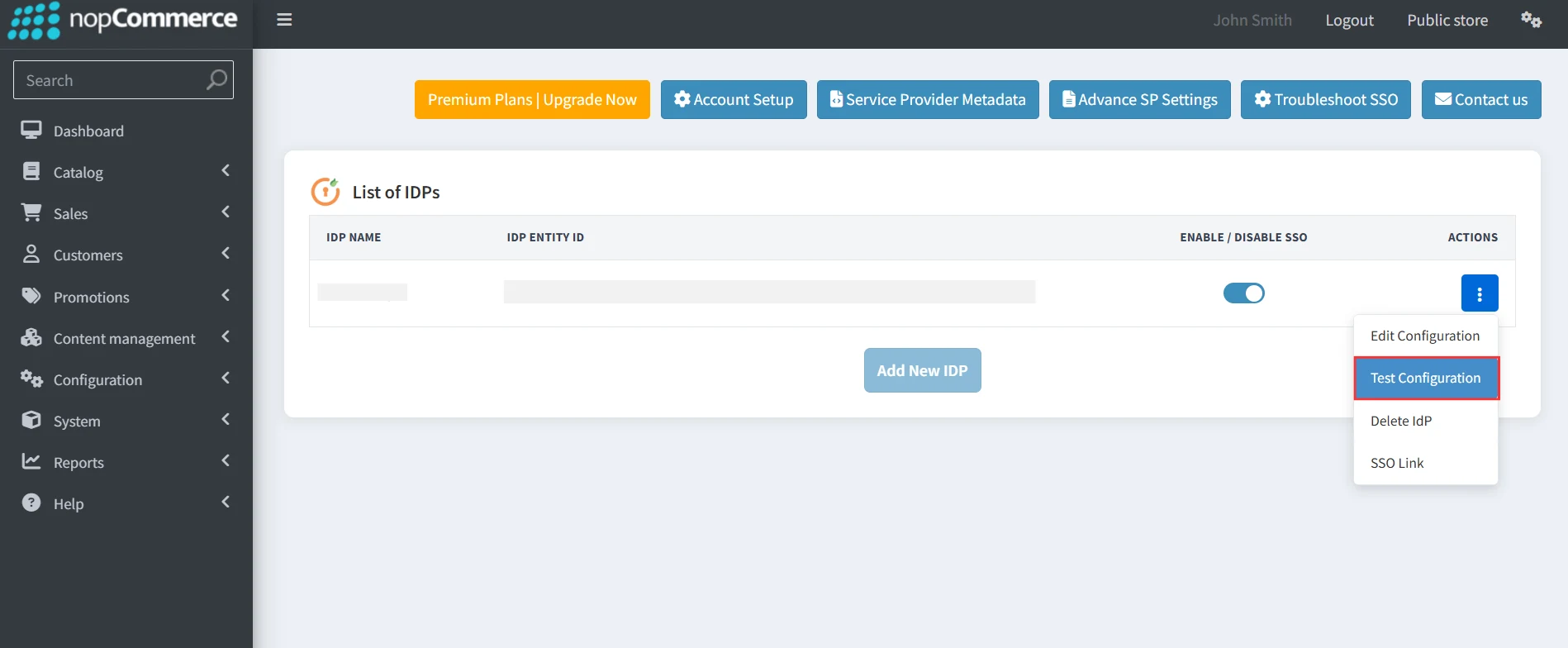Screen dimensions: 1568x648
Task: Click the List of IDPs heading
Action: [396, 192]
